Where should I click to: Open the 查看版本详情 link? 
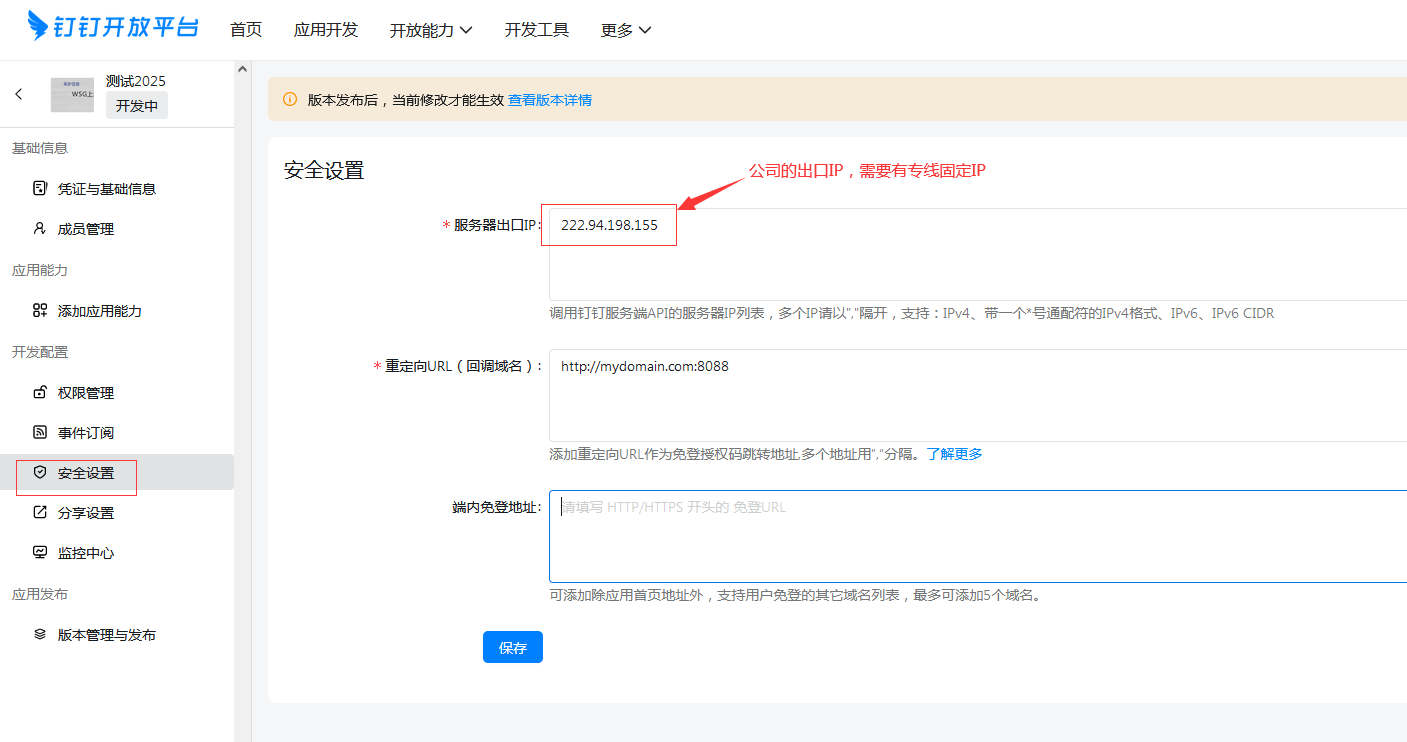[x=550, y=100]
